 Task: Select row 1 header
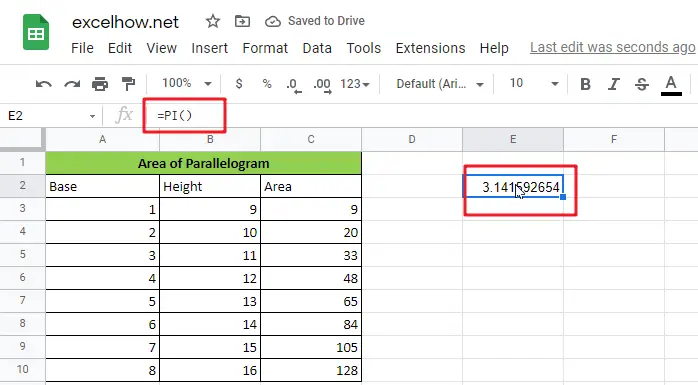(x=22, y=162)
